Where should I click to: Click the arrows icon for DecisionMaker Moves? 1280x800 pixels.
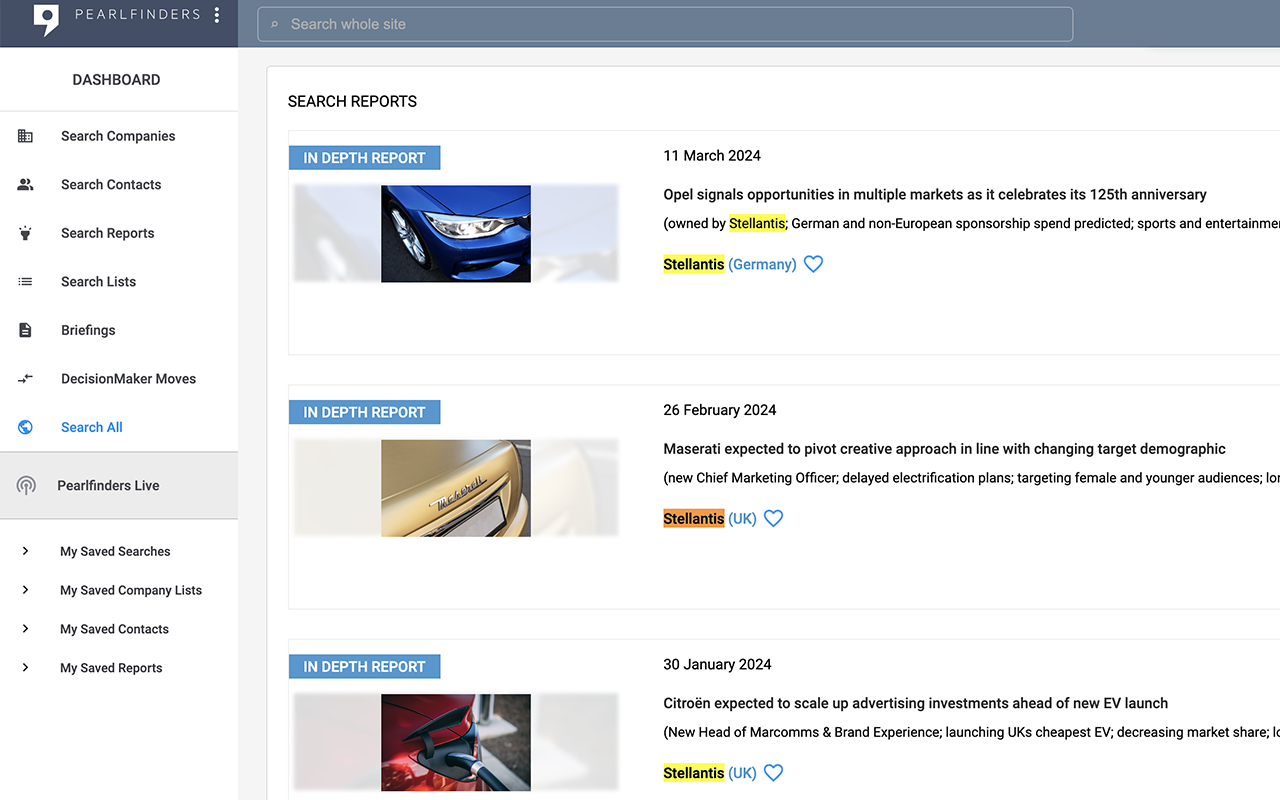coord(26,378)
